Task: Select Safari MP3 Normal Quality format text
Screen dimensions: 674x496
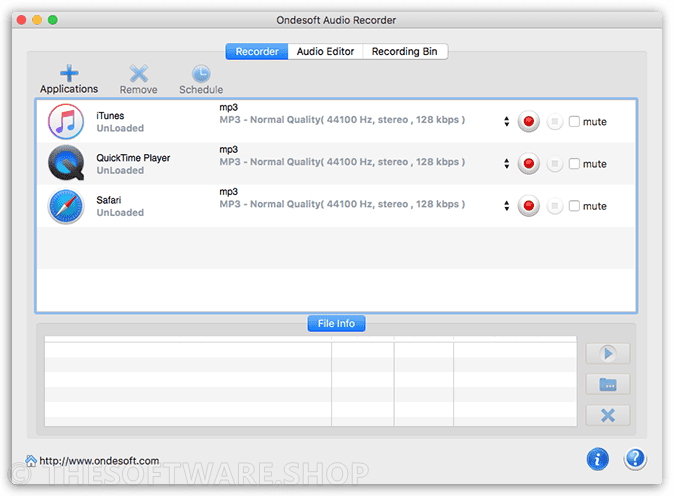Action: [x=342, y=204]
